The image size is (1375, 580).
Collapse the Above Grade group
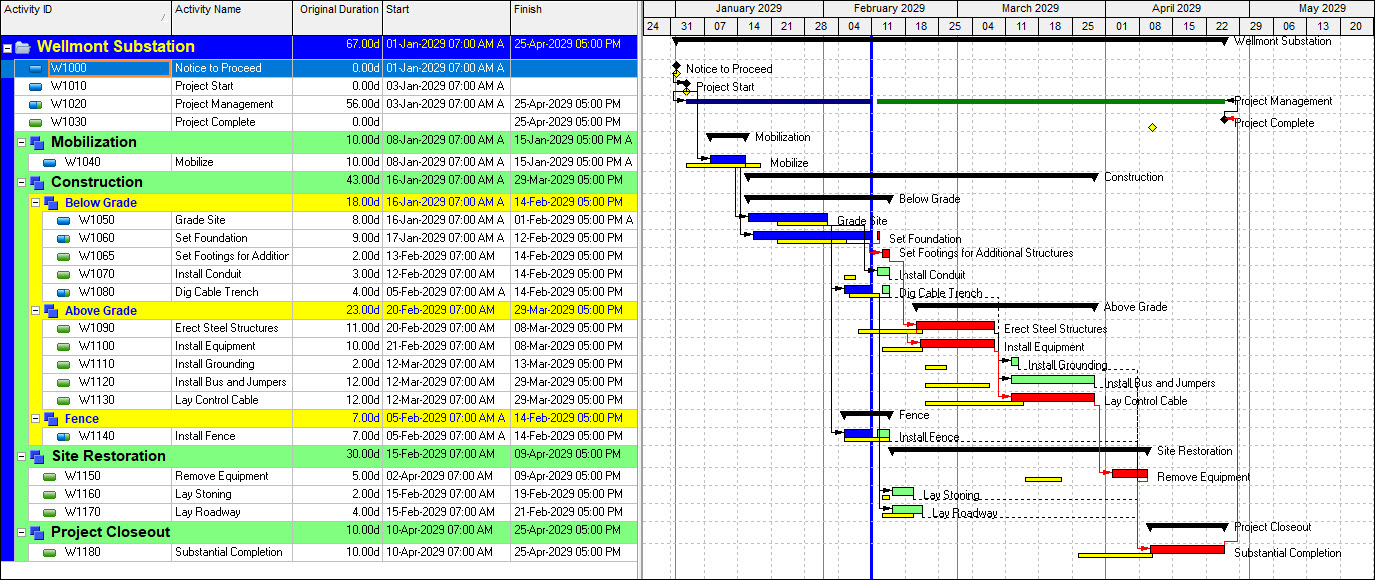tap(35, 311)
